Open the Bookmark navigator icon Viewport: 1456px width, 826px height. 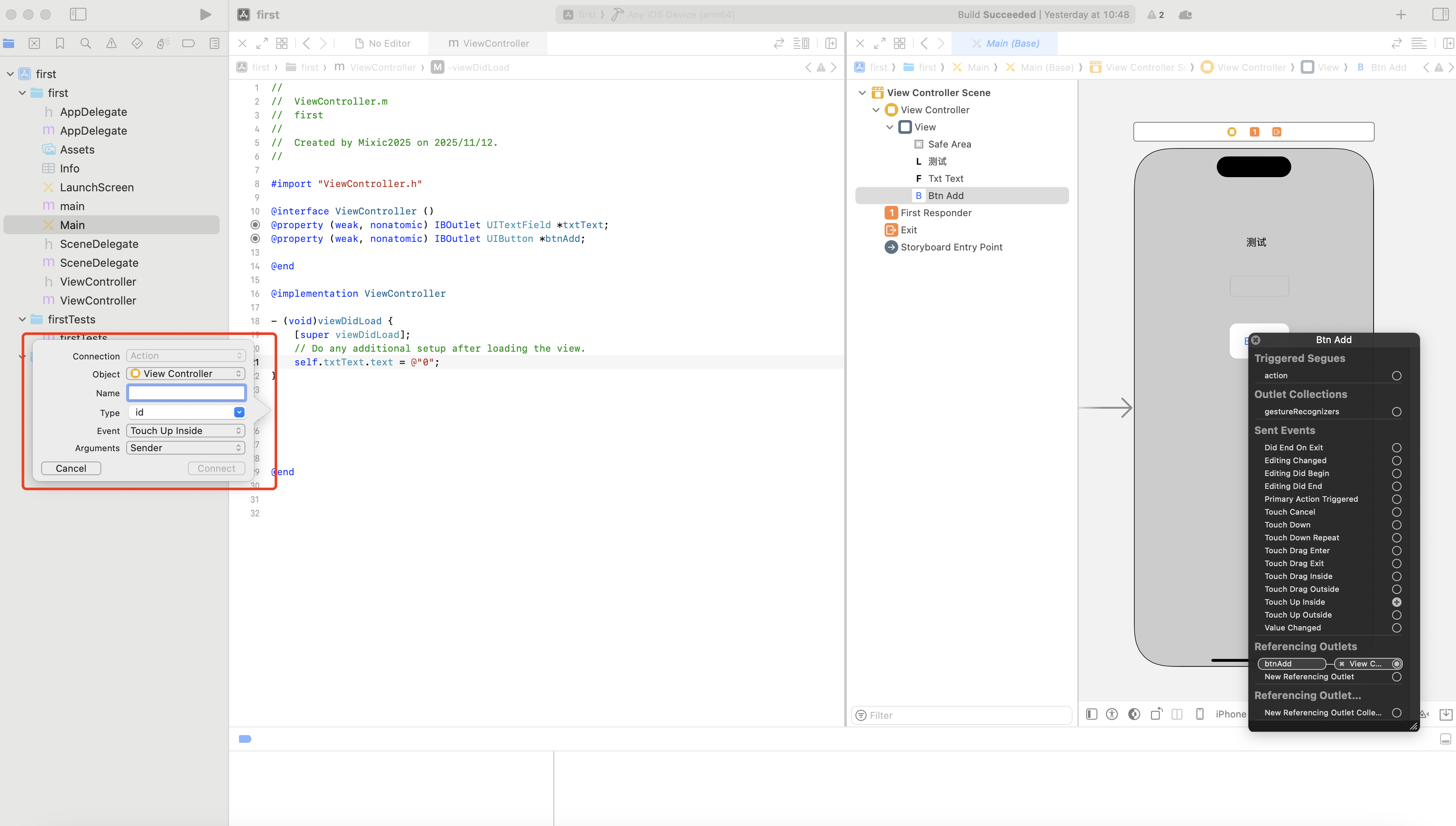click(x=60, y=43)
